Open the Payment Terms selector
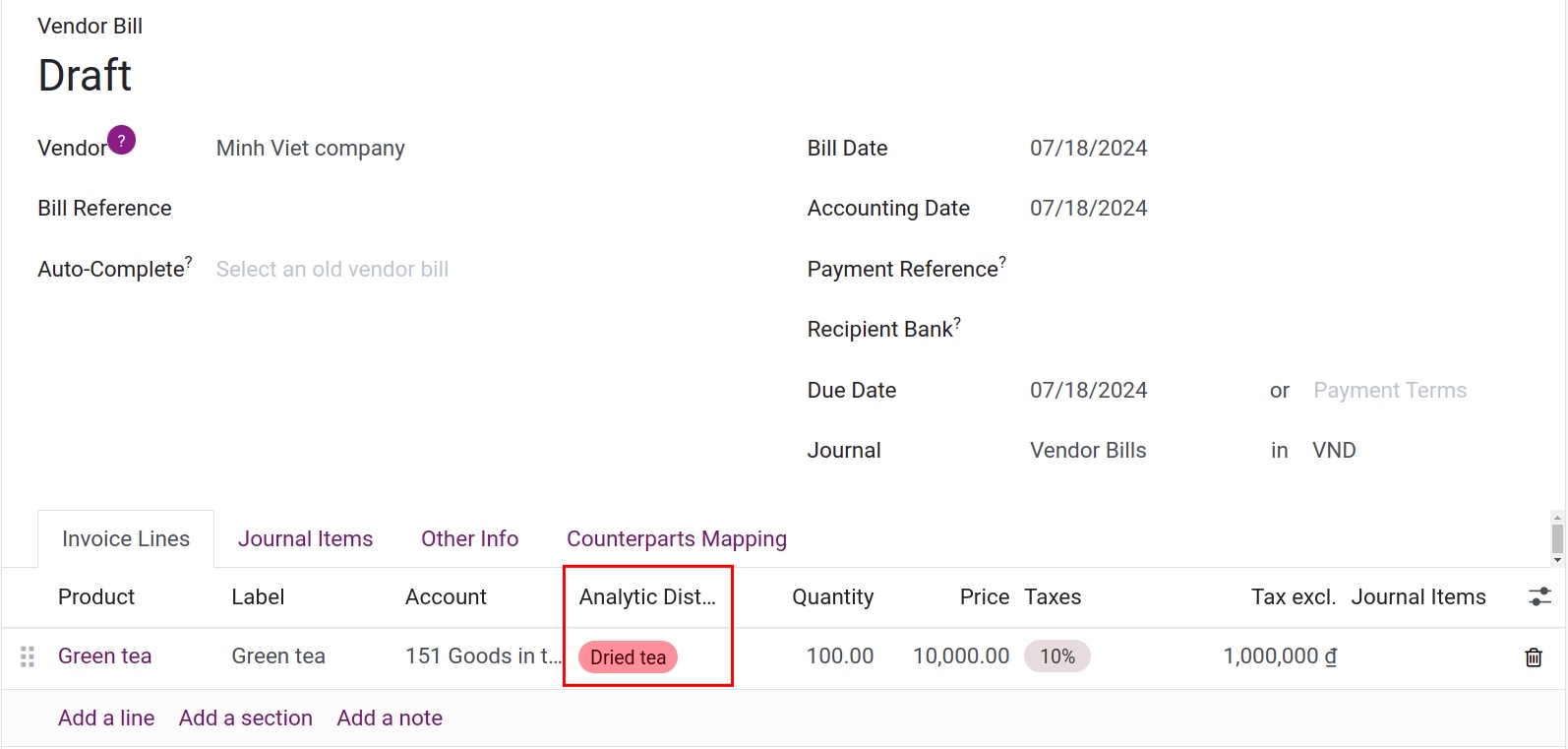Viewport: 1568px width, 749px height. pyautogui.click(x=1389, y=390)
